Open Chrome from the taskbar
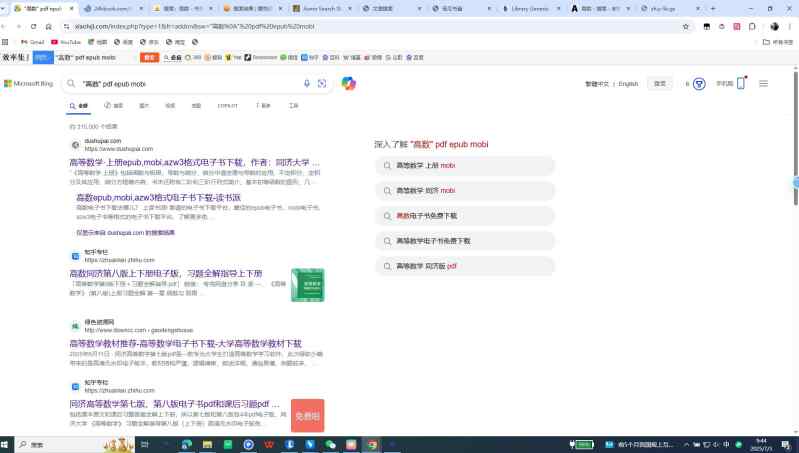Viewport: 799px width, 453px height. point(372,444)
